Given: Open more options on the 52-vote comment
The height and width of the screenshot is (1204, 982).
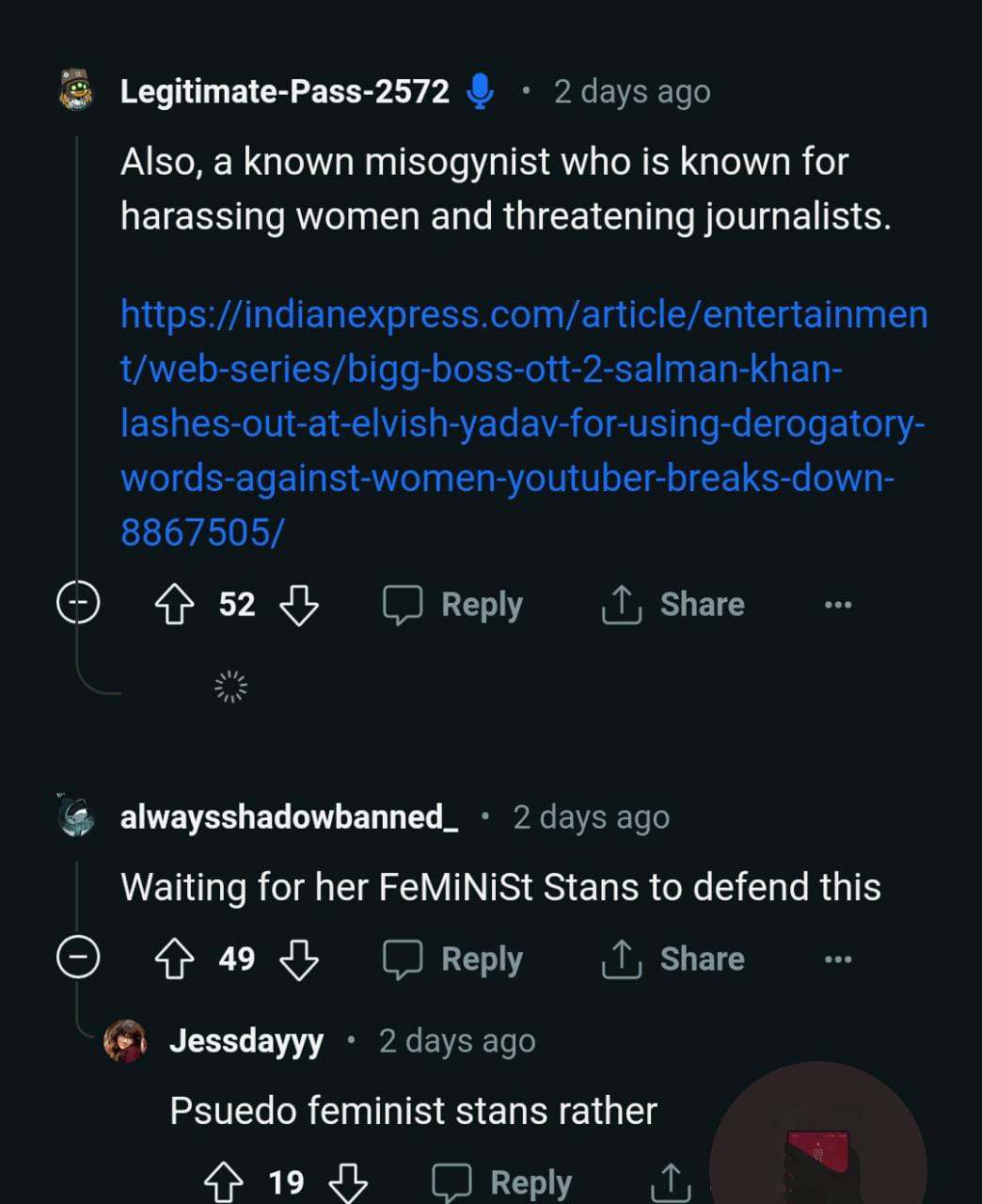Looking at the screenshot, I should point(837,604).
